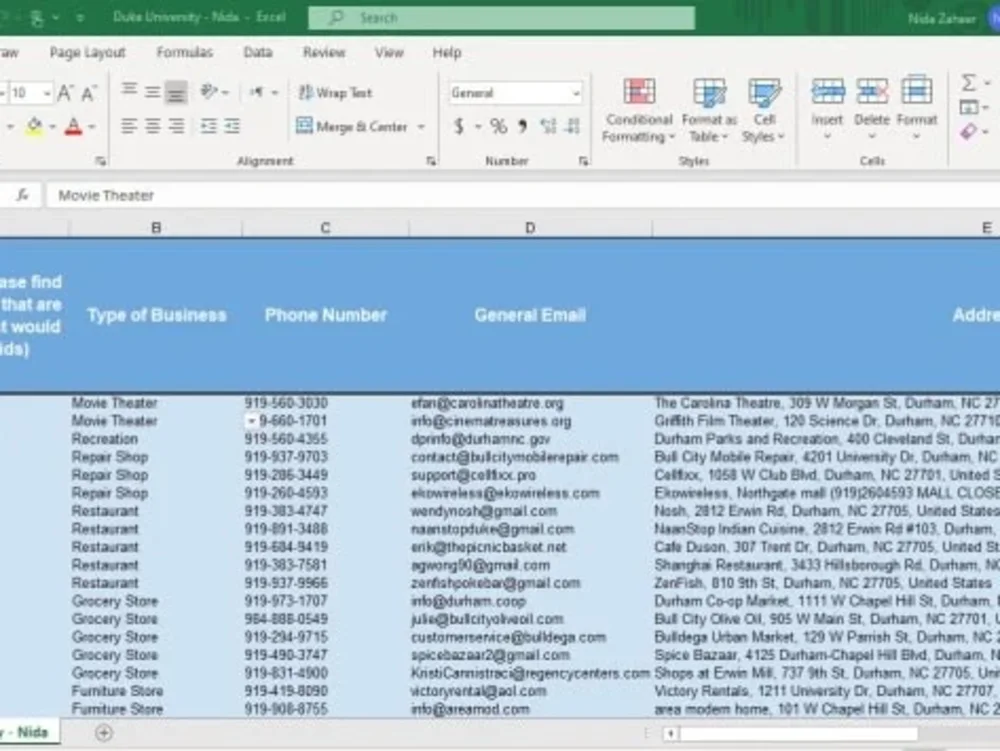The height and width of the screenshot is (751, 1000).
Task: Apply Middle Align to cells
Action: [x=152, y=92]
